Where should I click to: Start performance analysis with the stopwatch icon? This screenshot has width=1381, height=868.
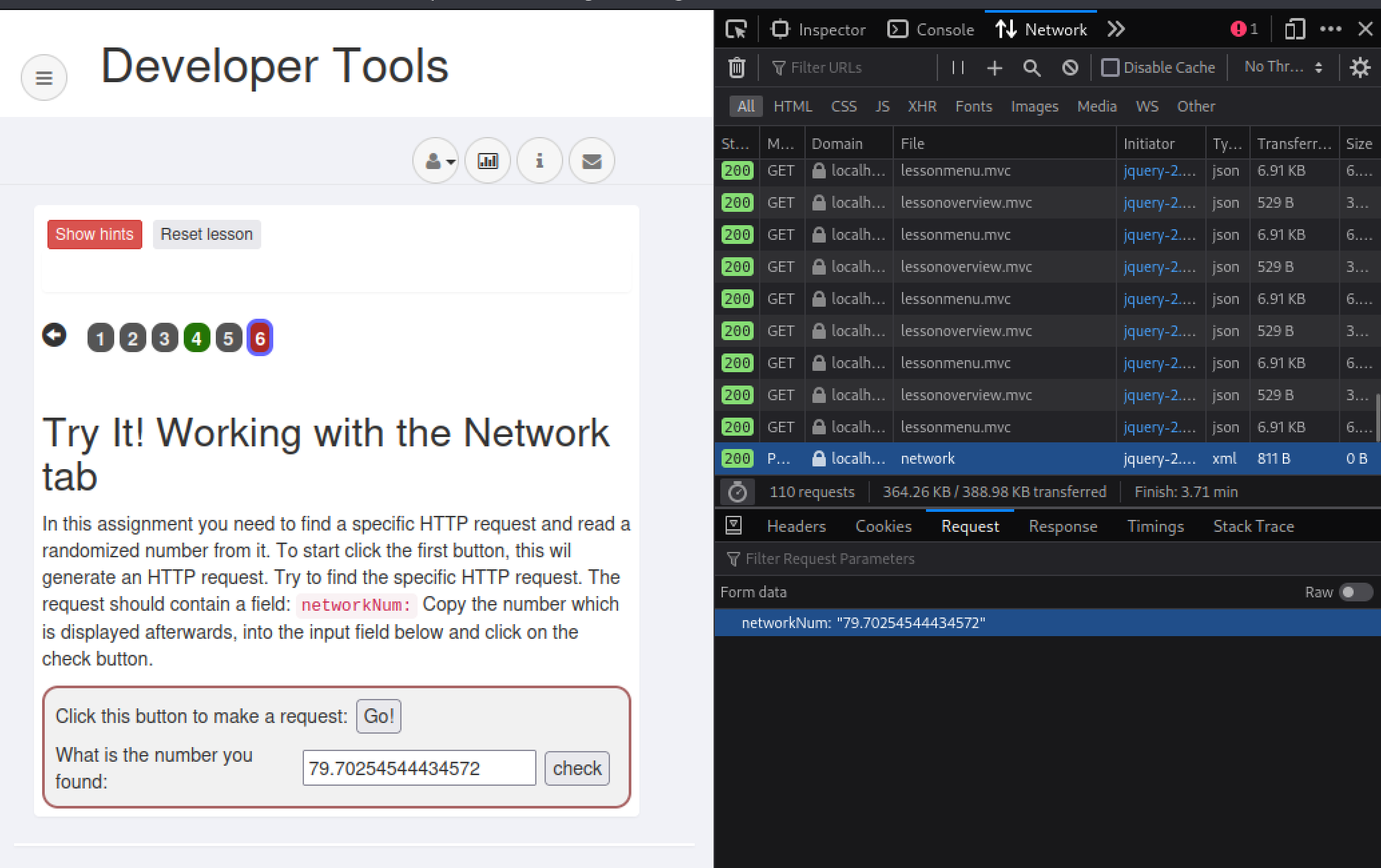point(737,492)
